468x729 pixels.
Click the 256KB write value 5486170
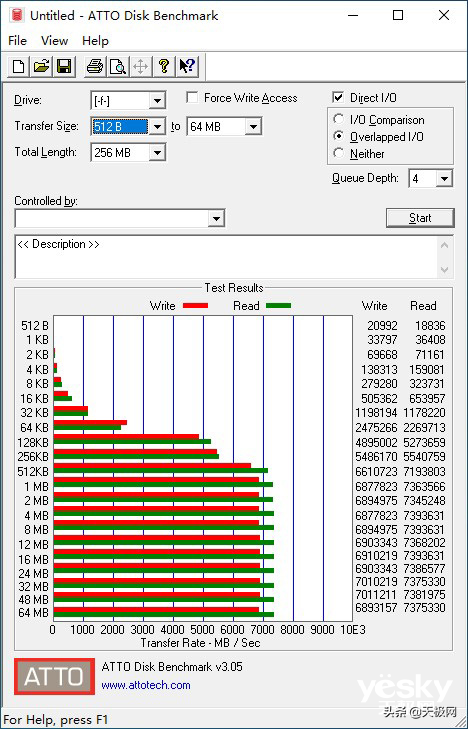click(377, 457)
